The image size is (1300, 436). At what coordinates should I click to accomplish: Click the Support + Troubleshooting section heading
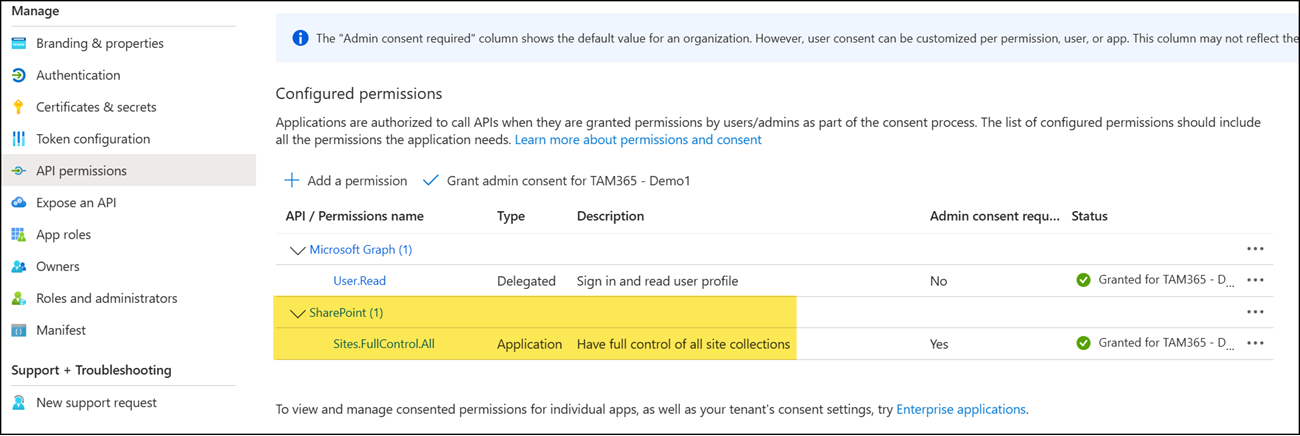pyautogui.click(x=91, y=370)
